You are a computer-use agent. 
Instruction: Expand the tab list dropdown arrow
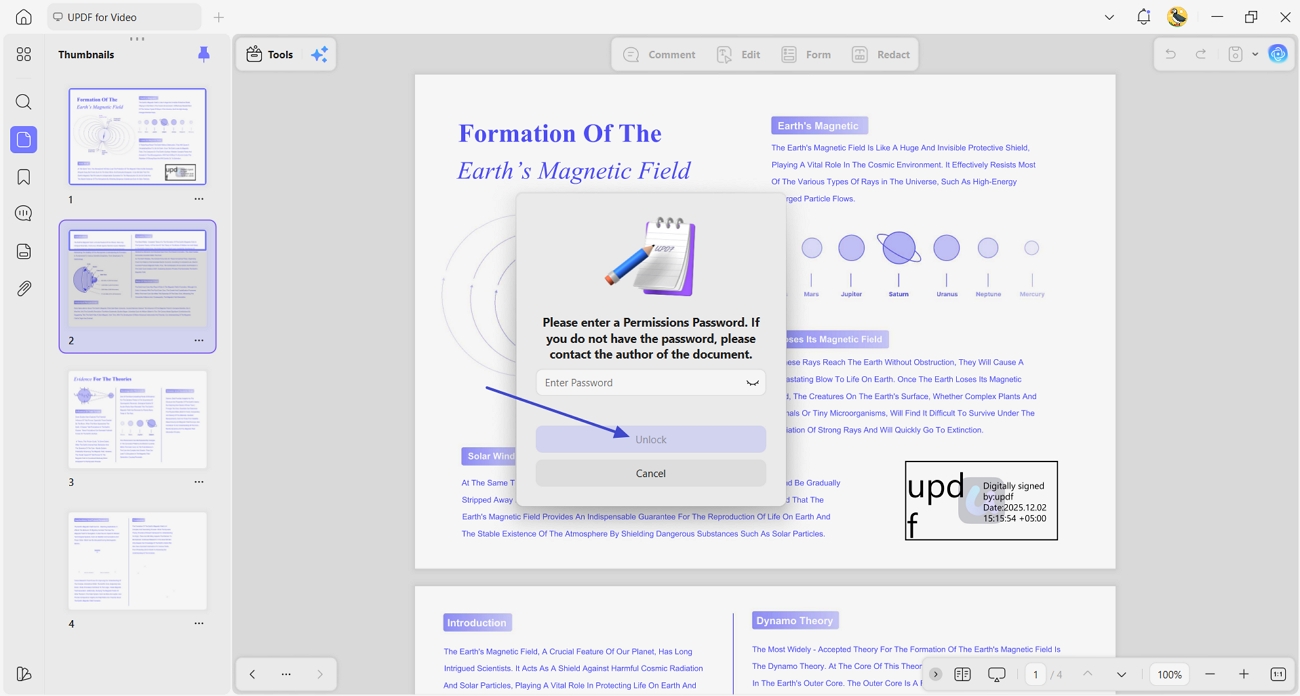tap(1109, 17)
